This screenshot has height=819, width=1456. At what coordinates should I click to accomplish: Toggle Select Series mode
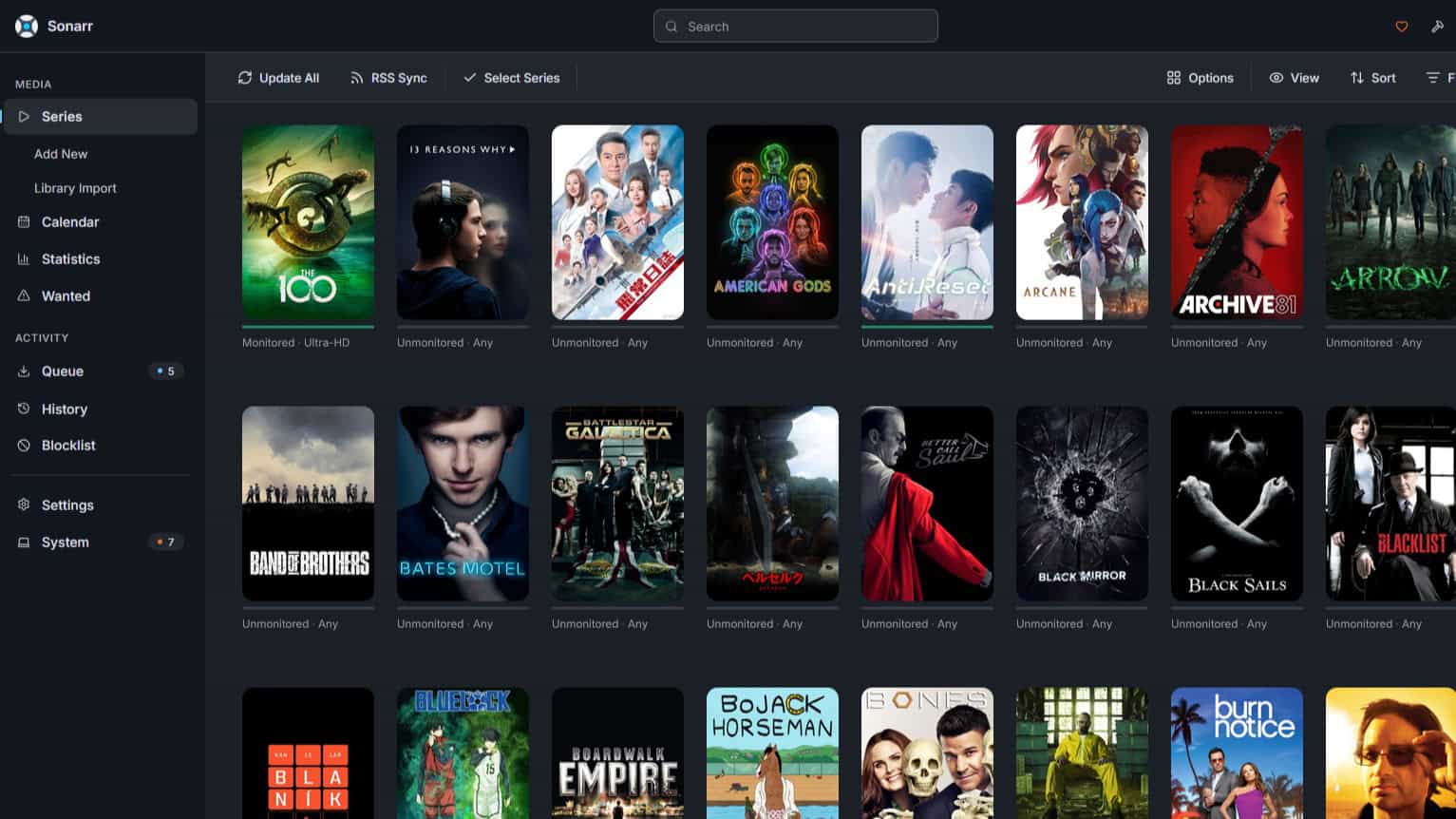pos(511,78)
